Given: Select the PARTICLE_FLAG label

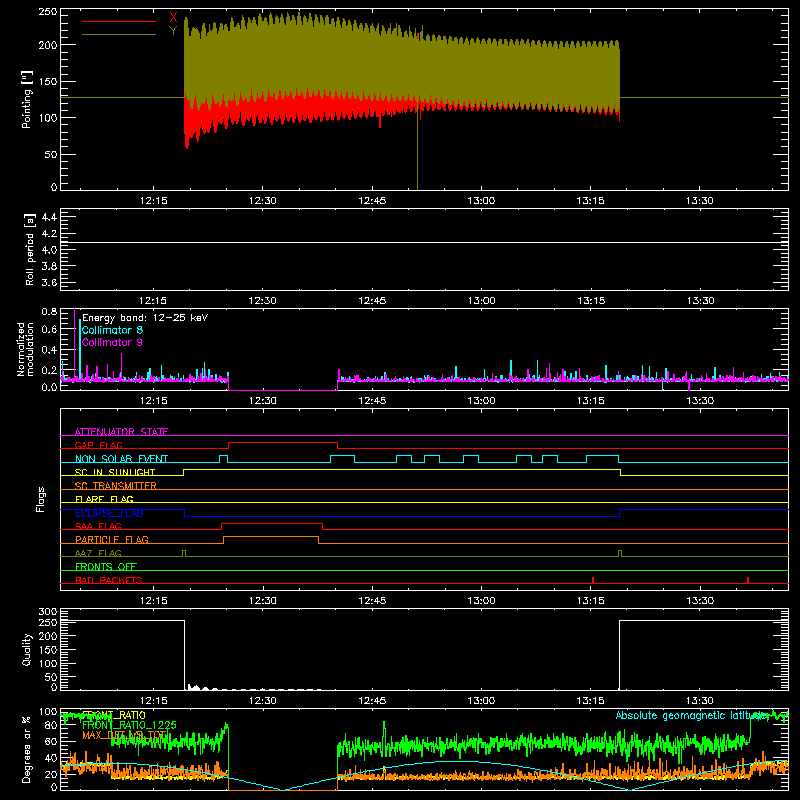Looking at the screenshot, I should click(112, 539).
